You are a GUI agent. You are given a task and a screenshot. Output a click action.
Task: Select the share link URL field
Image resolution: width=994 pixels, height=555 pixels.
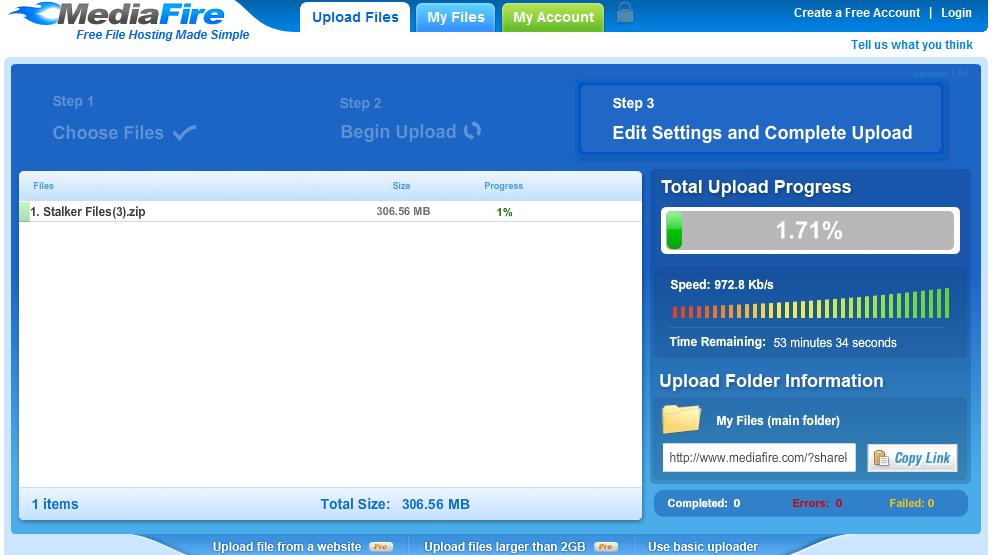759,458
